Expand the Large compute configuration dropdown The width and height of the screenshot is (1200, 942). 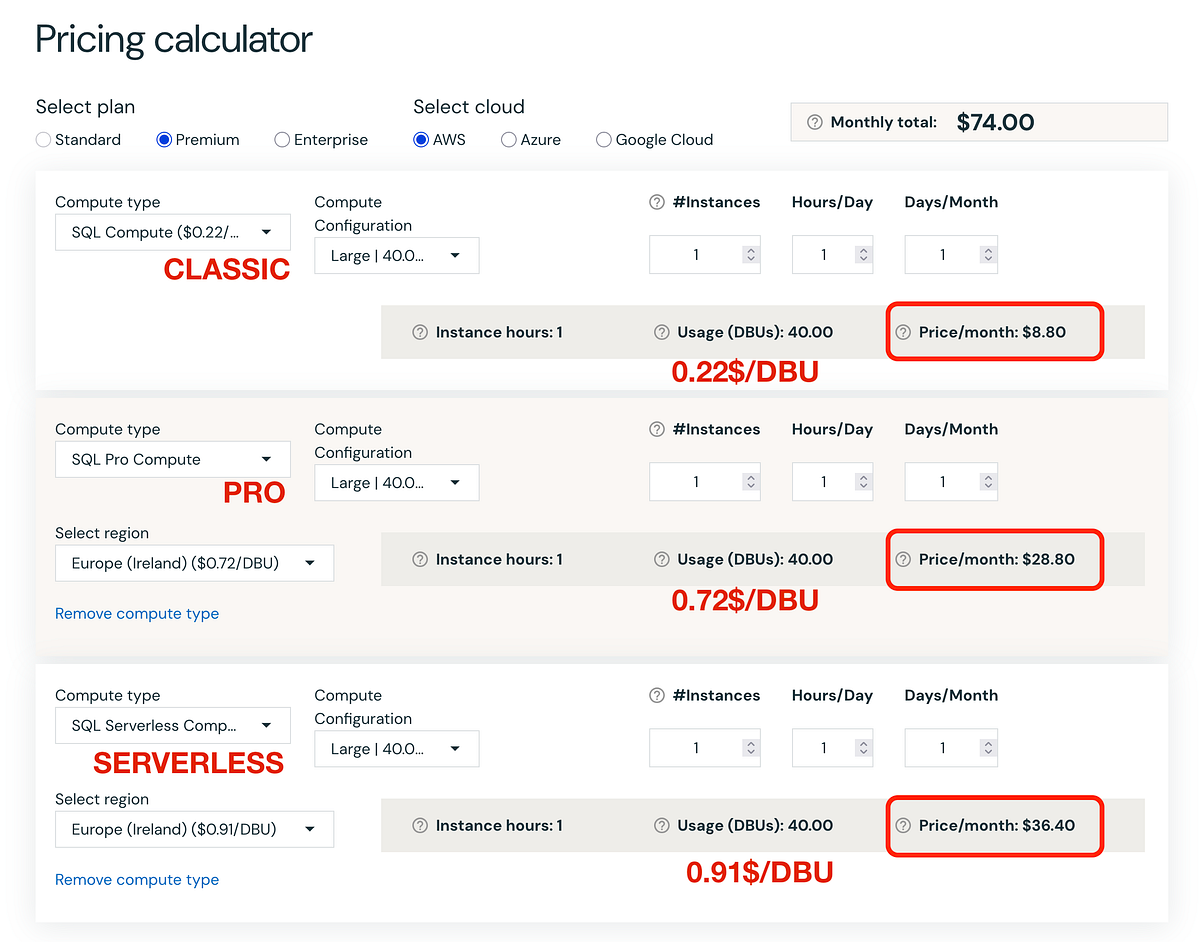tap(396, 255)
